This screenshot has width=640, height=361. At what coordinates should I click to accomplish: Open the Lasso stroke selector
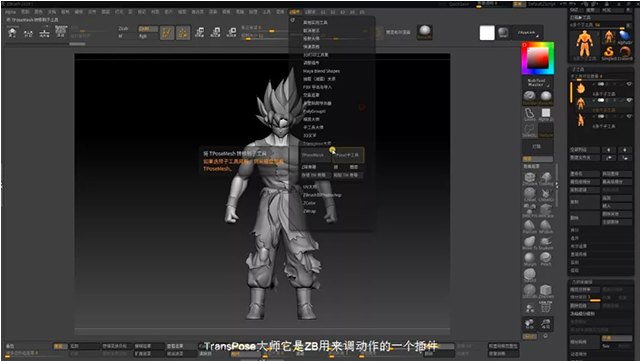click(x=529, y=114)
